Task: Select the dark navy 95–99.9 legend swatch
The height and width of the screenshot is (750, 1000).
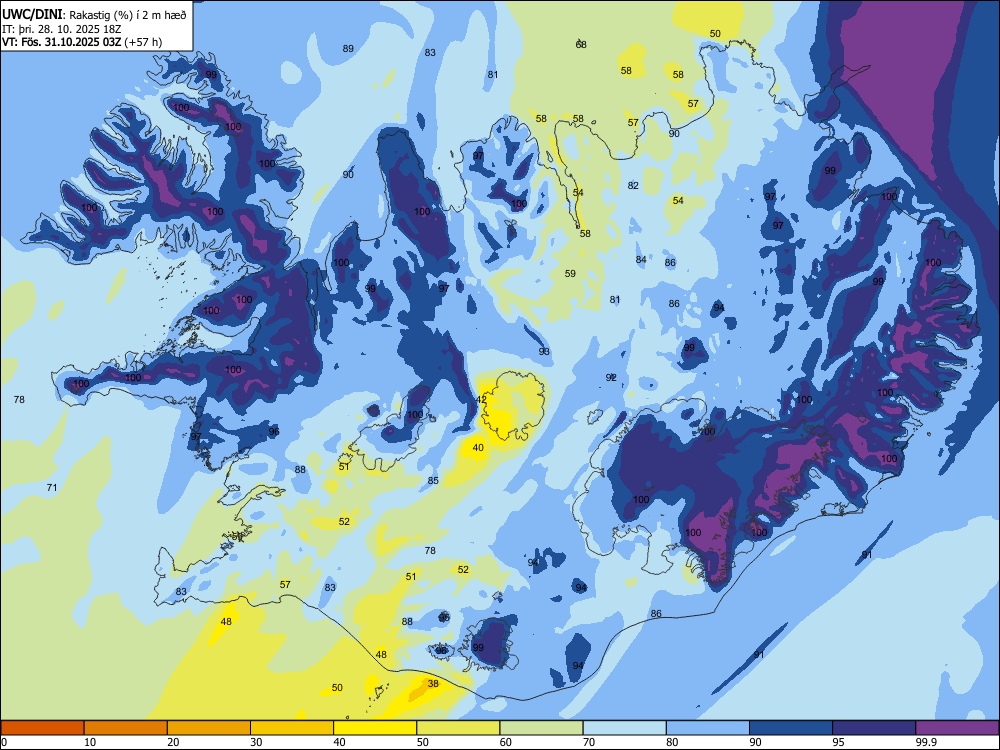Action: pos(874,728)
